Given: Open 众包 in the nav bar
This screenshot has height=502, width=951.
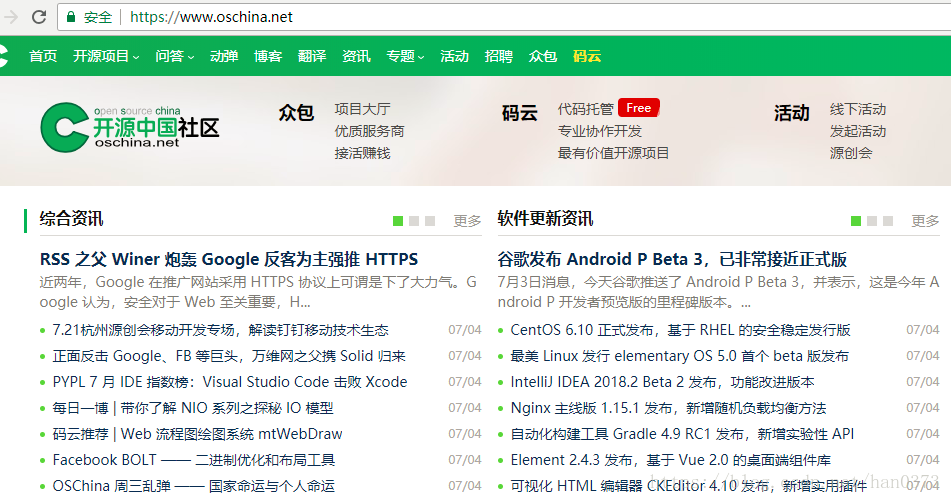Looking at the screenshot, I should (x=542, y=56).
